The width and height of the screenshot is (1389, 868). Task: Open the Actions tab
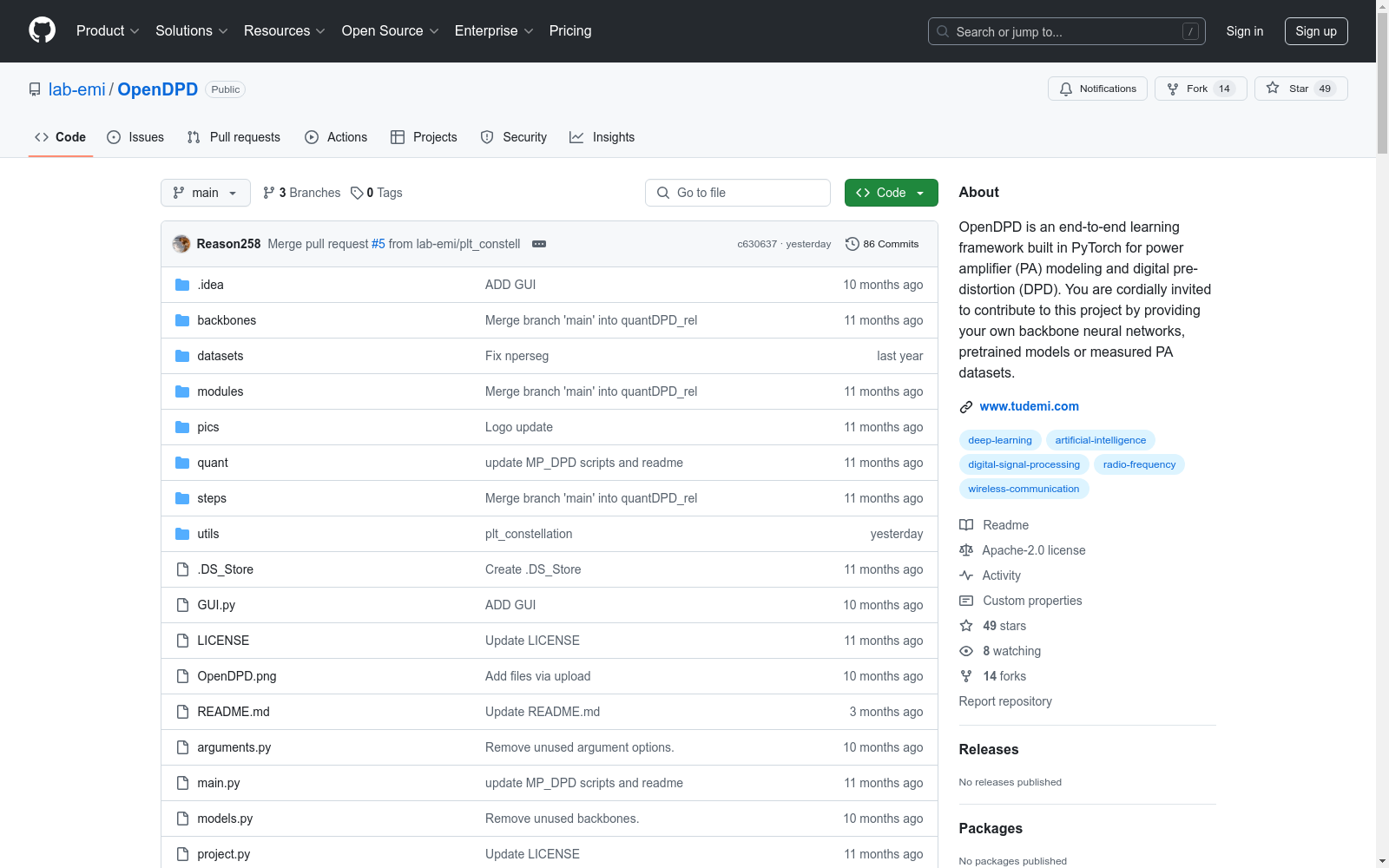point(336,137)
